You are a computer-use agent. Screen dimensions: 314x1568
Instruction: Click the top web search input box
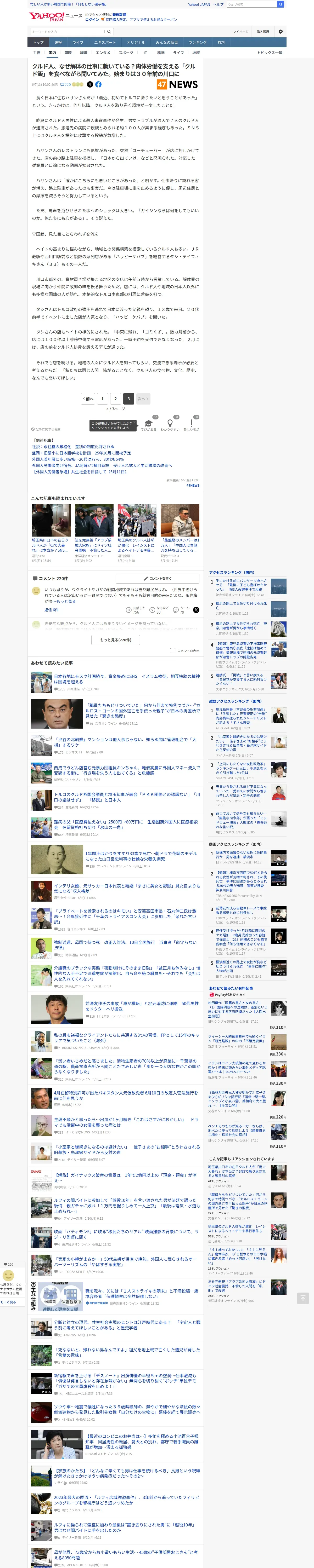(251, 4)
